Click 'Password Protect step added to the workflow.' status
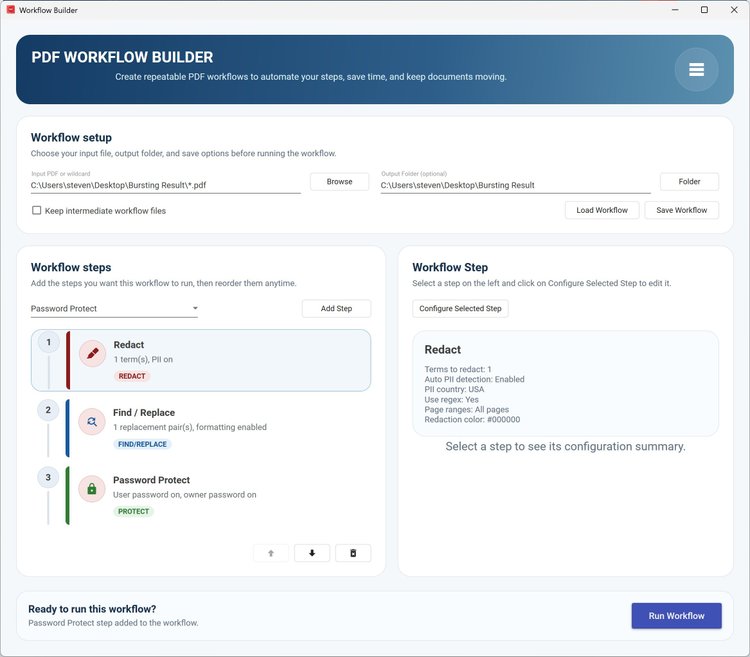This screenshot has height=657, width=750. tap(113, 623)
